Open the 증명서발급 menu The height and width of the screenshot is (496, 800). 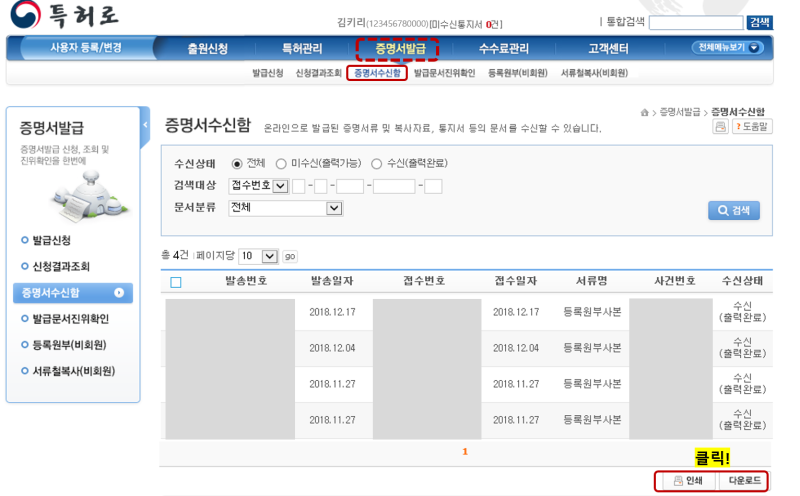(x=400, y=48)
